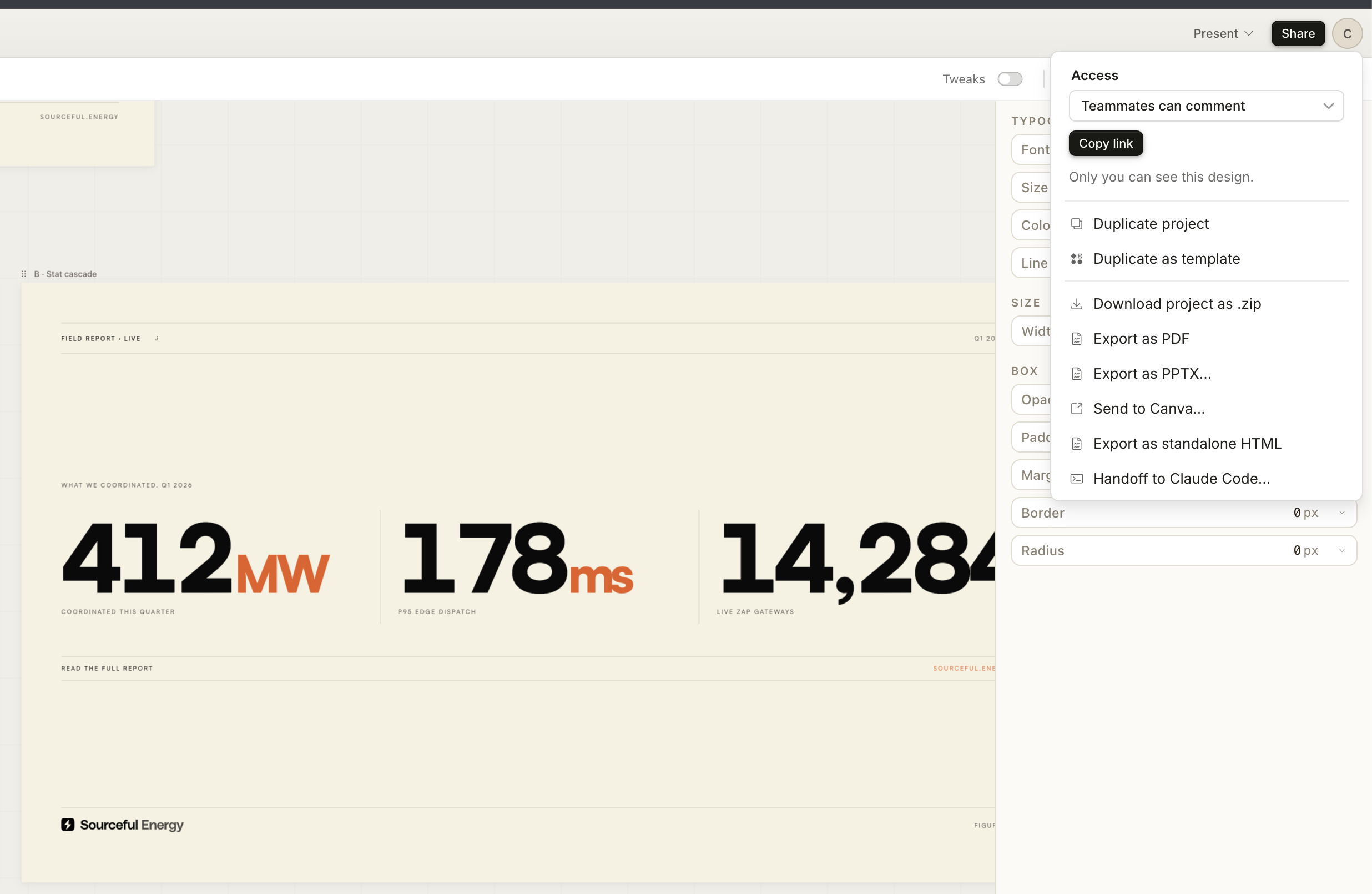Expand the Border unit dropdown

pyautogui.click(x=1341, y=512)
